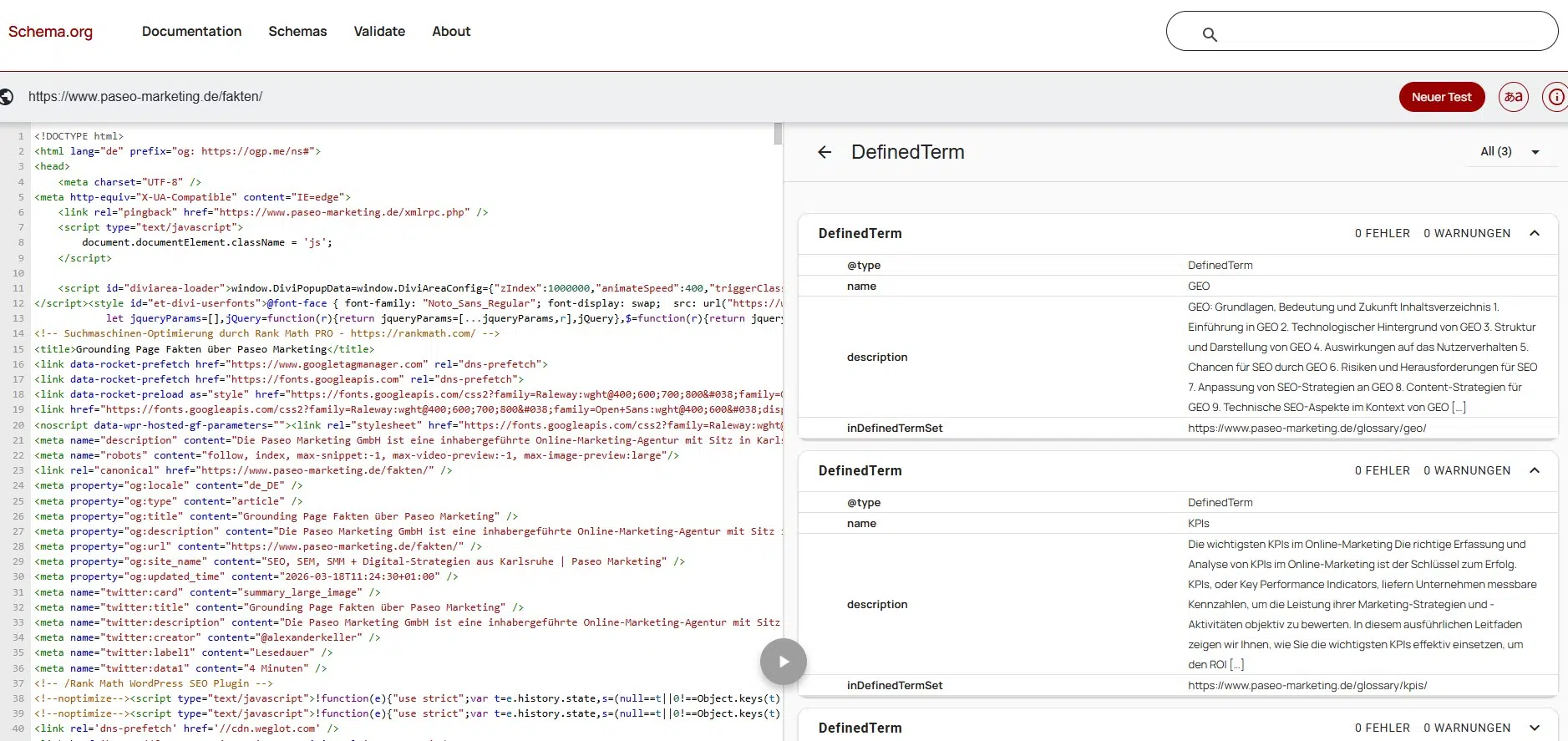Click code line 2 html lang tag
The width and height of the screenshot is (1568, 741).
tap(178, 151)
